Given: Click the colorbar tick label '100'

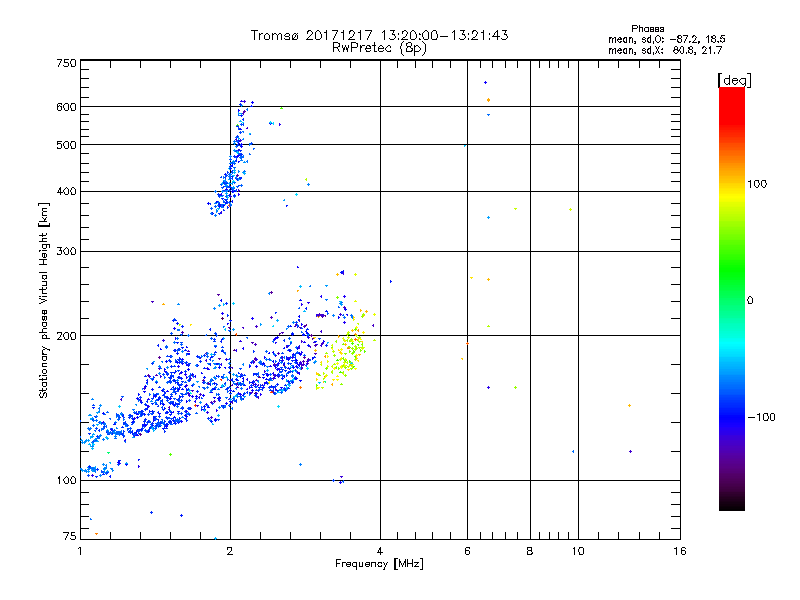Looking at the screenshot, I should pyautogui.click(x=757, y=184).
